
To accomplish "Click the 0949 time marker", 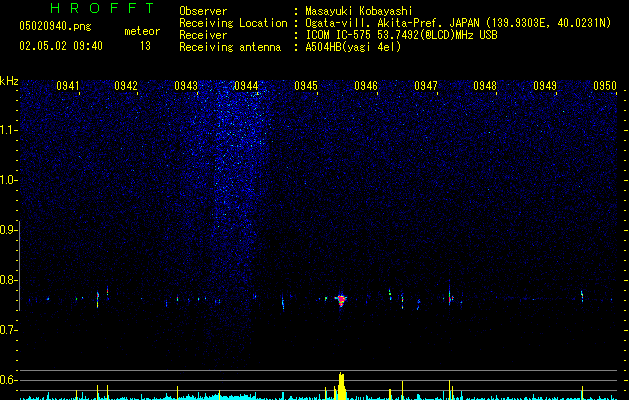I will (x=545, y=86).
